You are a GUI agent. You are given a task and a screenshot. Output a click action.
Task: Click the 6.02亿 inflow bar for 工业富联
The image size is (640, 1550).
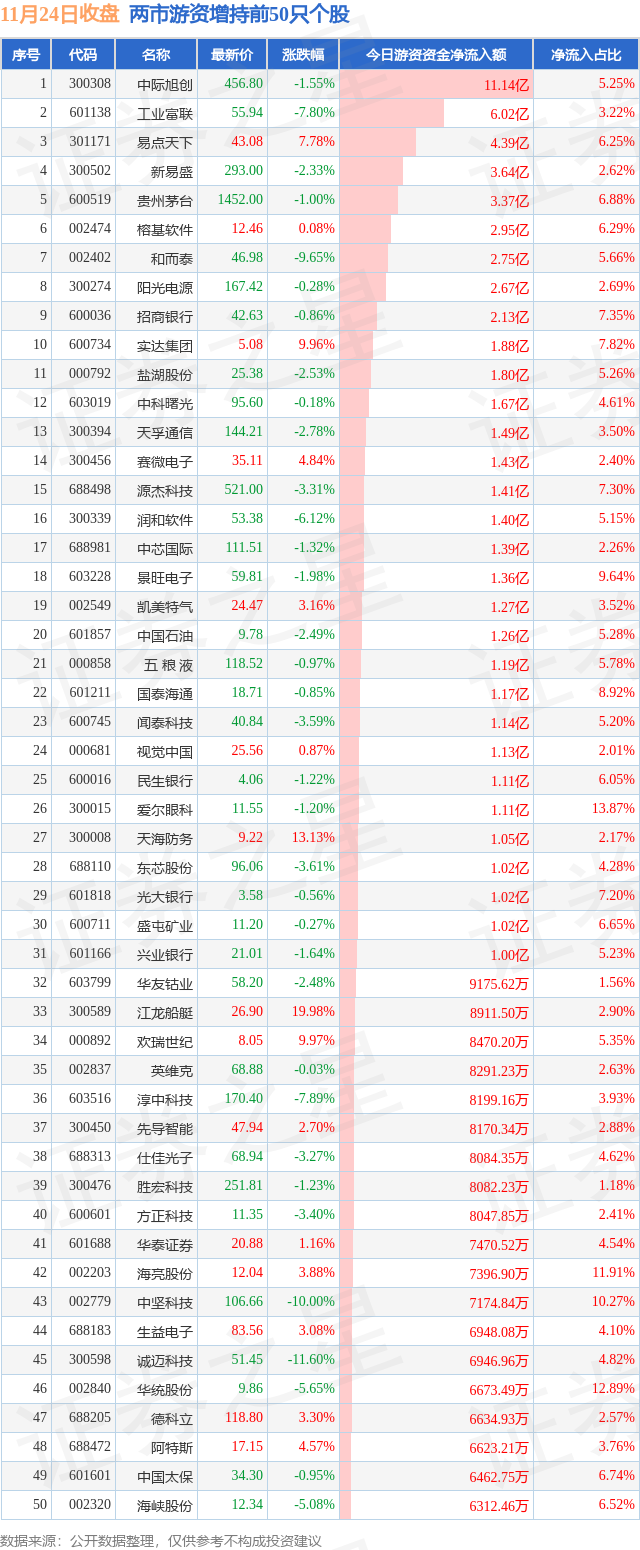pos(392,113)
